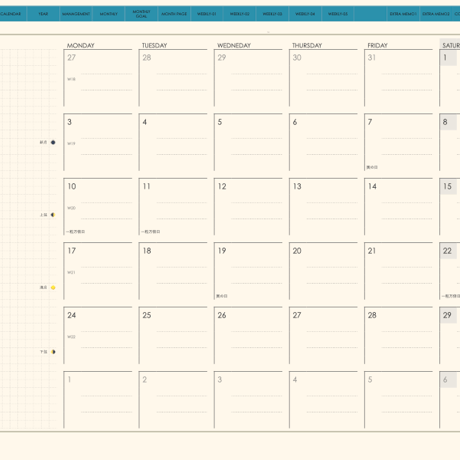Click the holiday note under date 10
Image resolution: width=460 pixels, height=460 pixels.
click(x=76, y=231)
